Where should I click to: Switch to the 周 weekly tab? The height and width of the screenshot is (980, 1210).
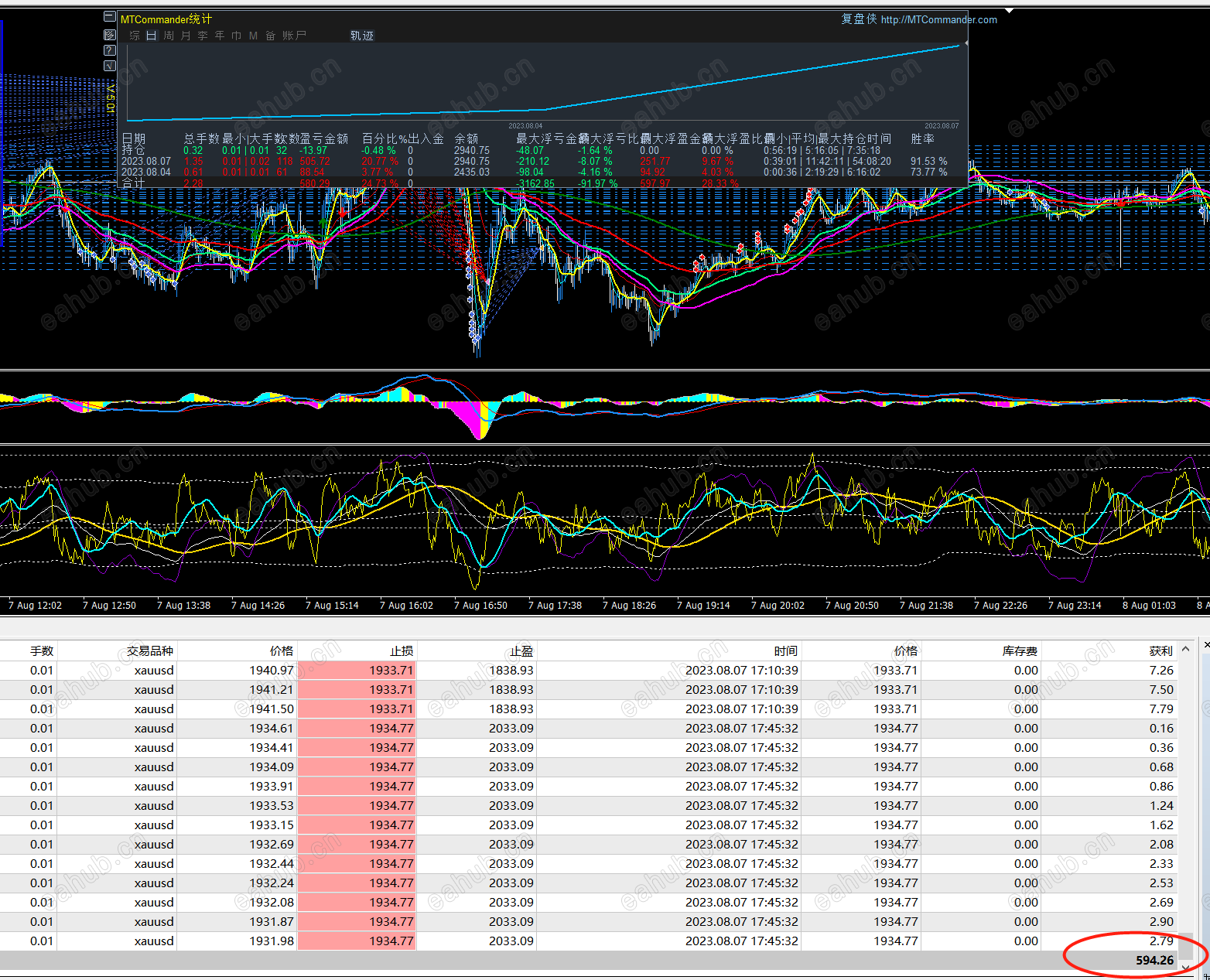169,36
